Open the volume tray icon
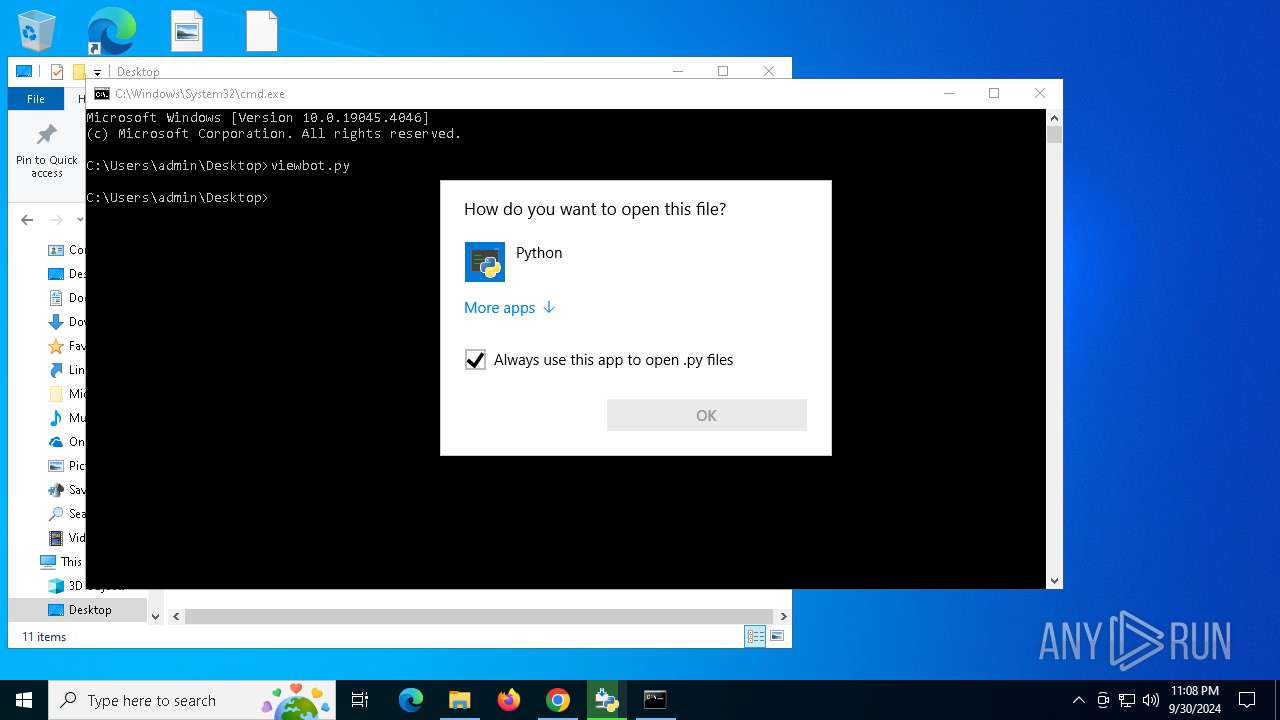1280x720 pixels. 1151,700
